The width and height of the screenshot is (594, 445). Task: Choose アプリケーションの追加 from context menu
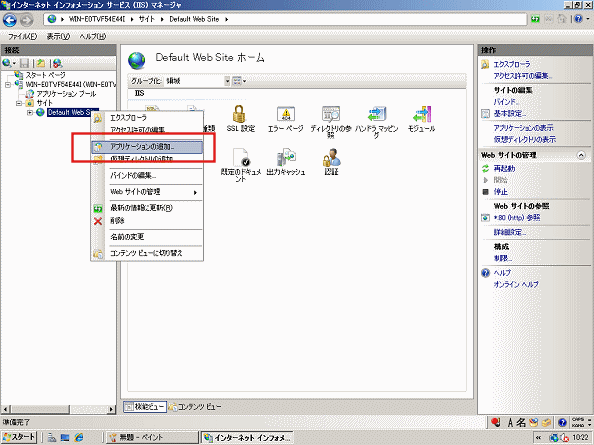[147, 147]
